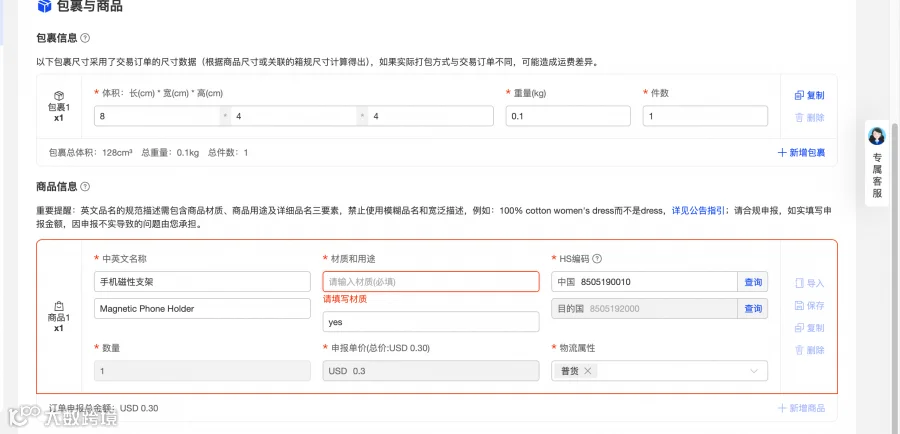
Task: Add a package via 新增包裹
Action: pos(801,153)
